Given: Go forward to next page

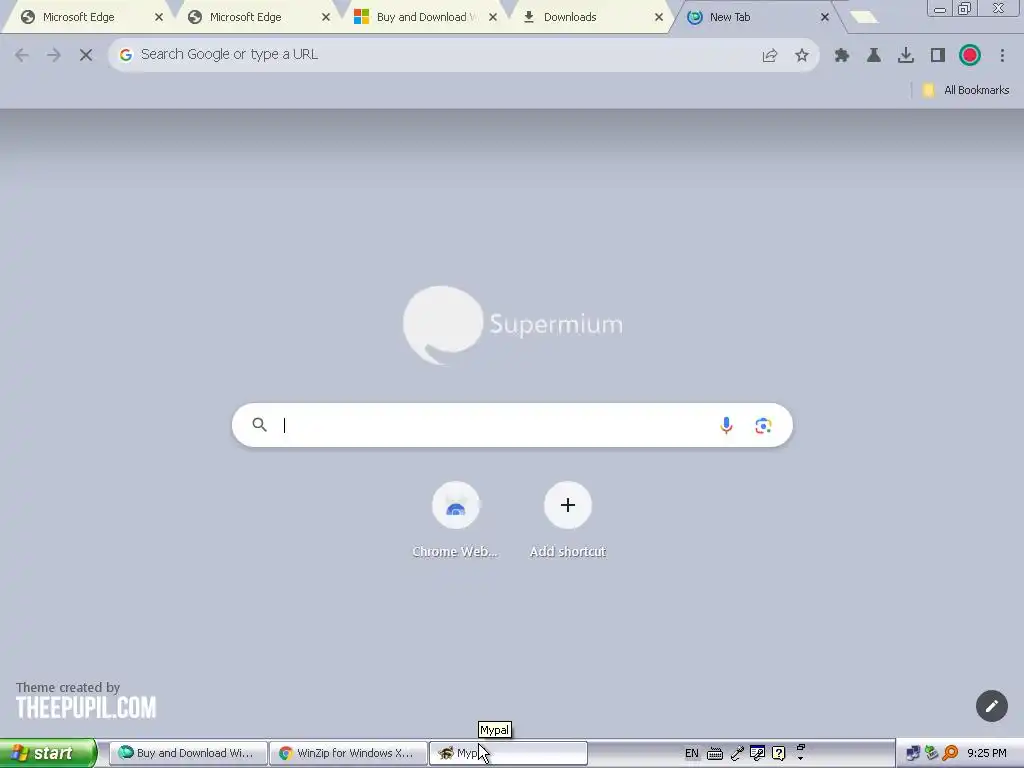Looking at the screenshot, I should (54, 55).
